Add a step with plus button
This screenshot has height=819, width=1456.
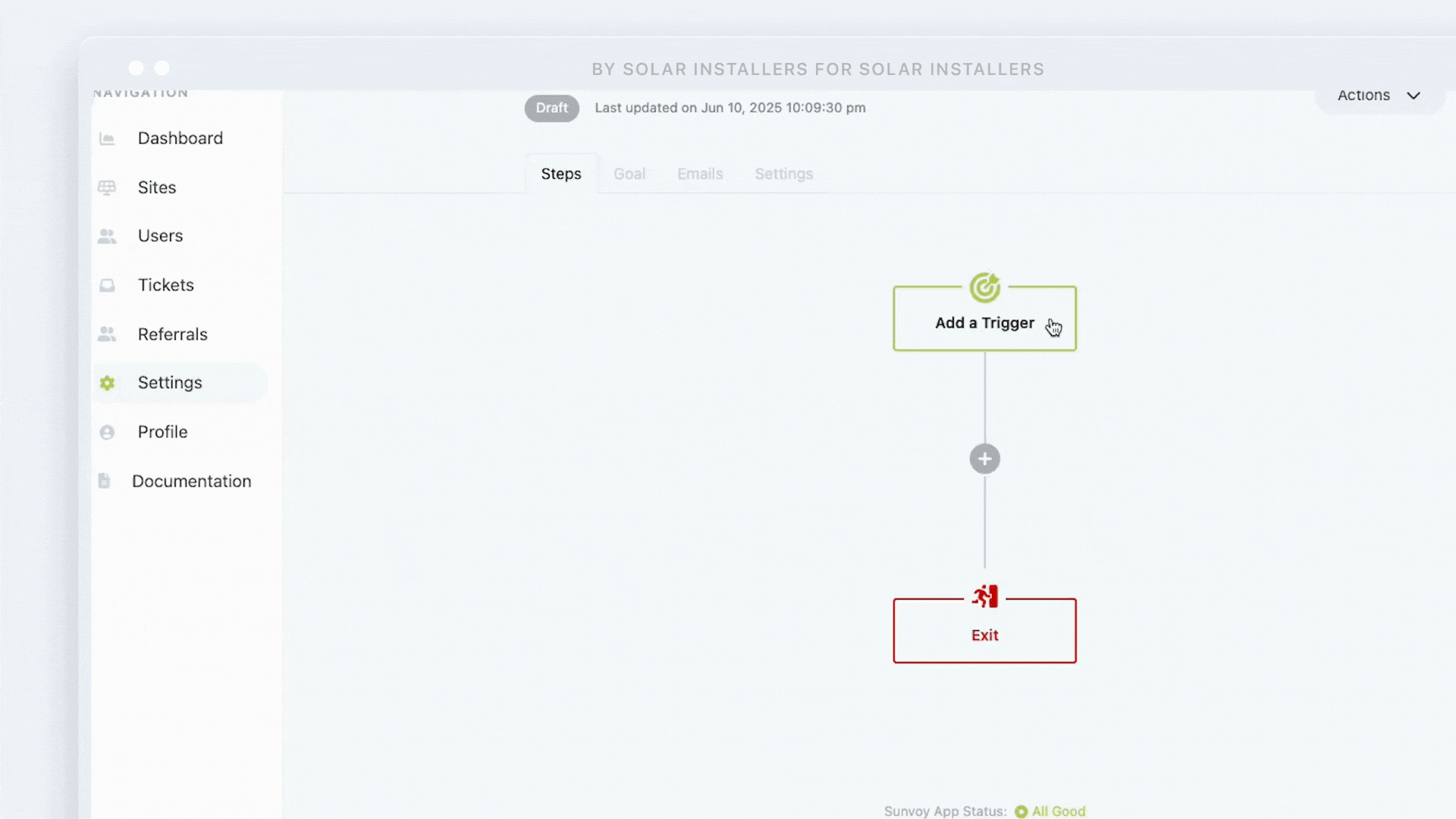tap(984, 459)
